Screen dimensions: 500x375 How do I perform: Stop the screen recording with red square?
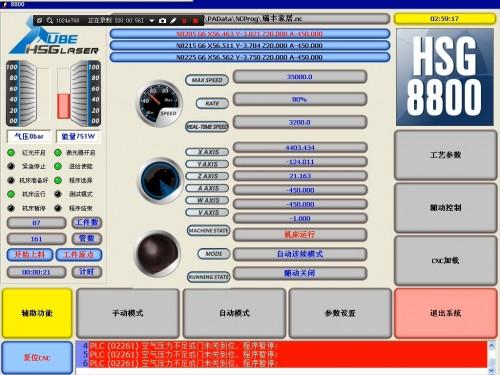tap(196, 21)
